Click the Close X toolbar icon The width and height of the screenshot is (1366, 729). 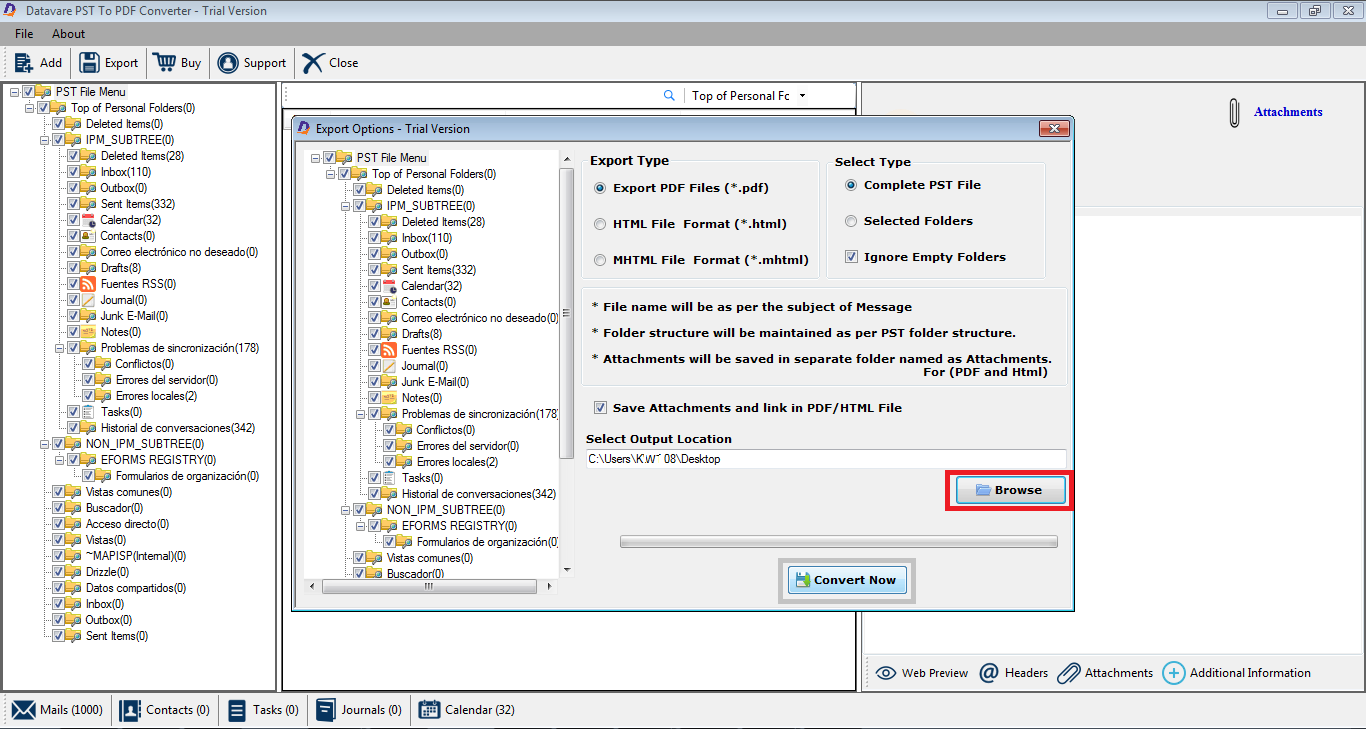pyautogui.click(x=313, y=62)
